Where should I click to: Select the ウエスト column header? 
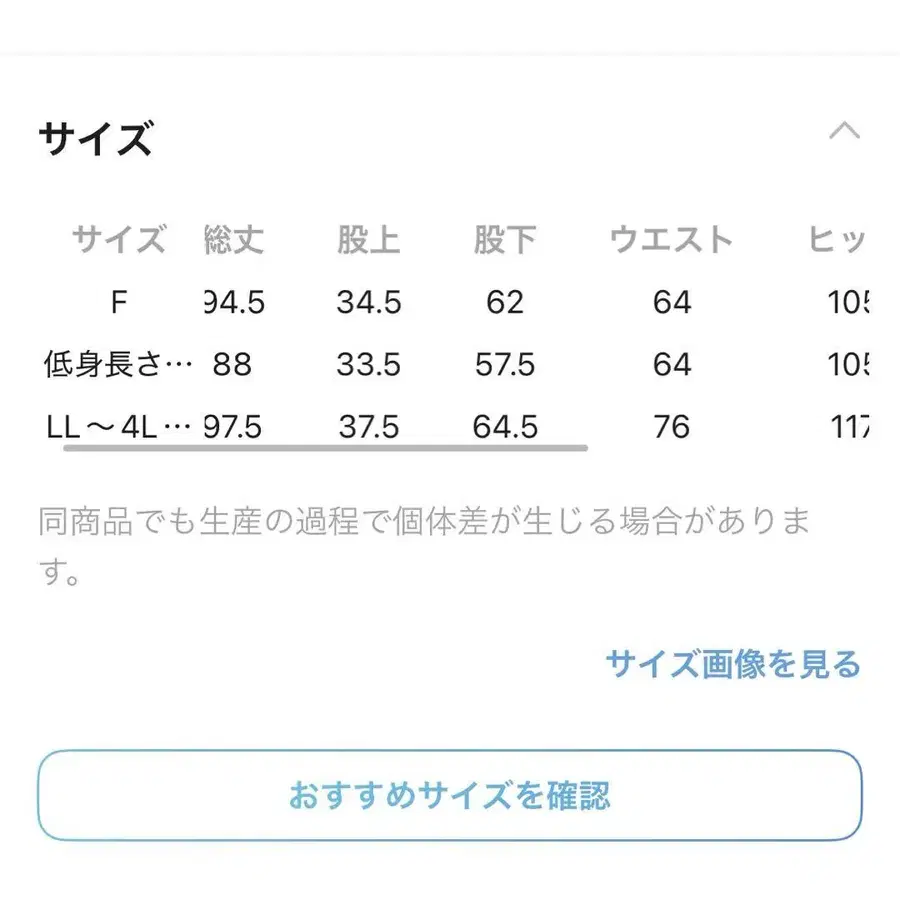click(x=671, y=240)
